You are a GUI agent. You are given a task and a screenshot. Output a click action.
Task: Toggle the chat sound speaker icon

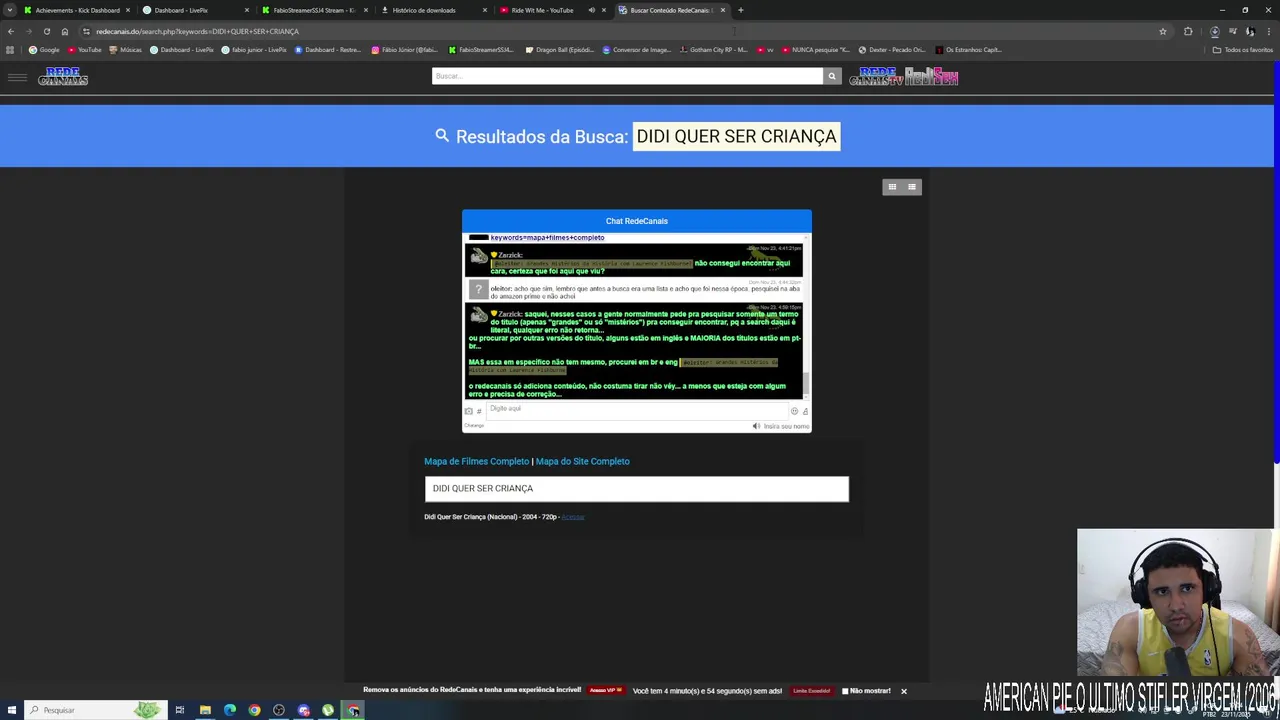point(756,426)
